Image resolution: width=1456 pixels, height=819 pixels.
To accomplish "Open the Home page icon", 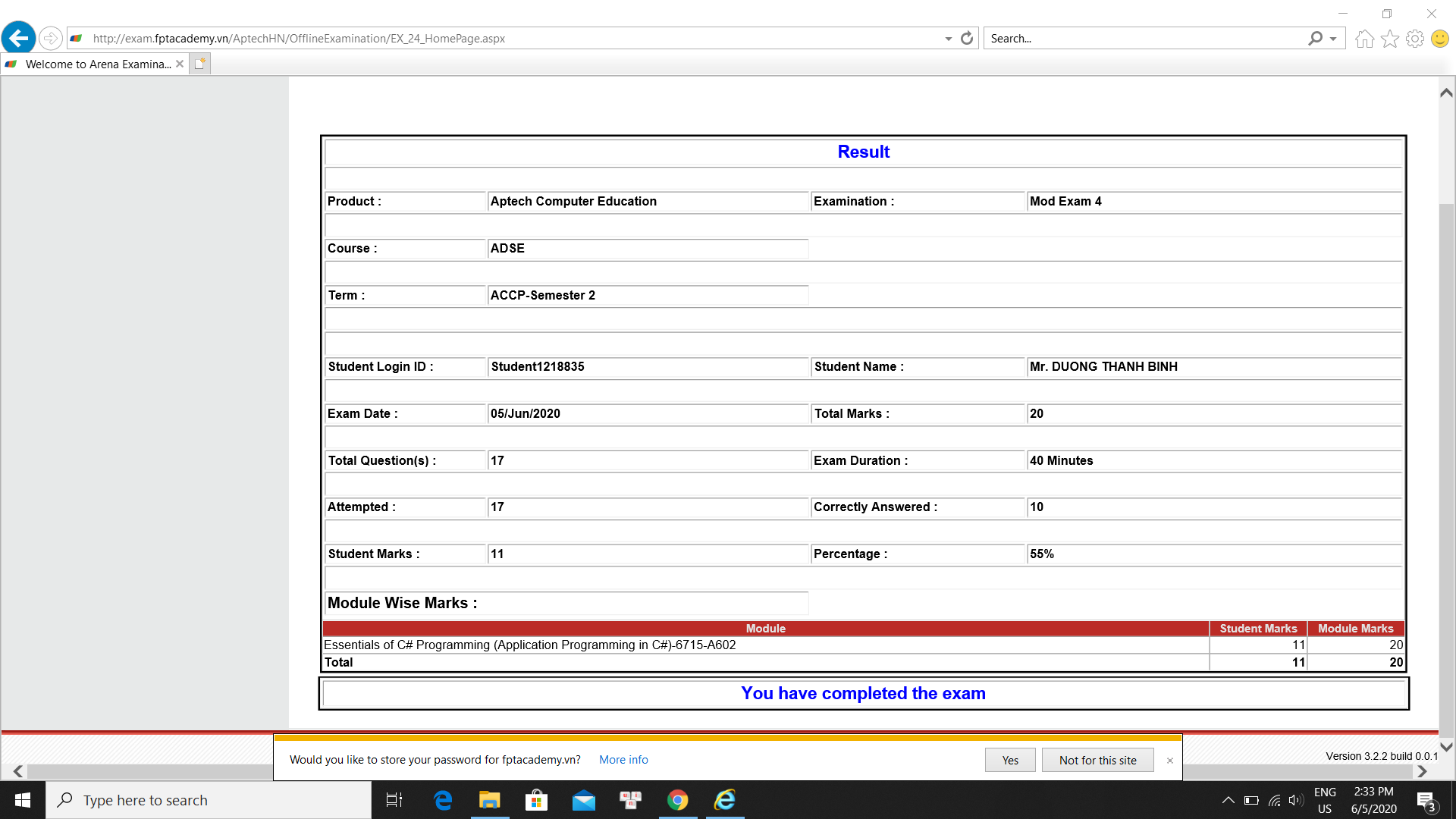I will click(x=1364, y=39).
